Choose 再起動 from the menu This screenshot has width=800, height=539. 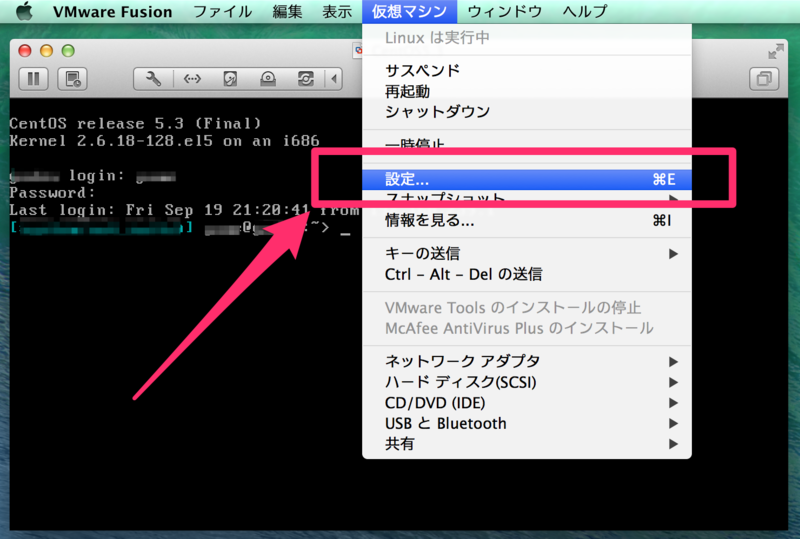coord(527,91)
